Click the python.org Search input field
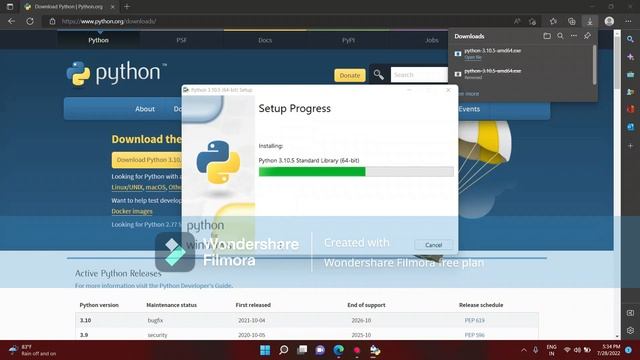 point(419,75)
